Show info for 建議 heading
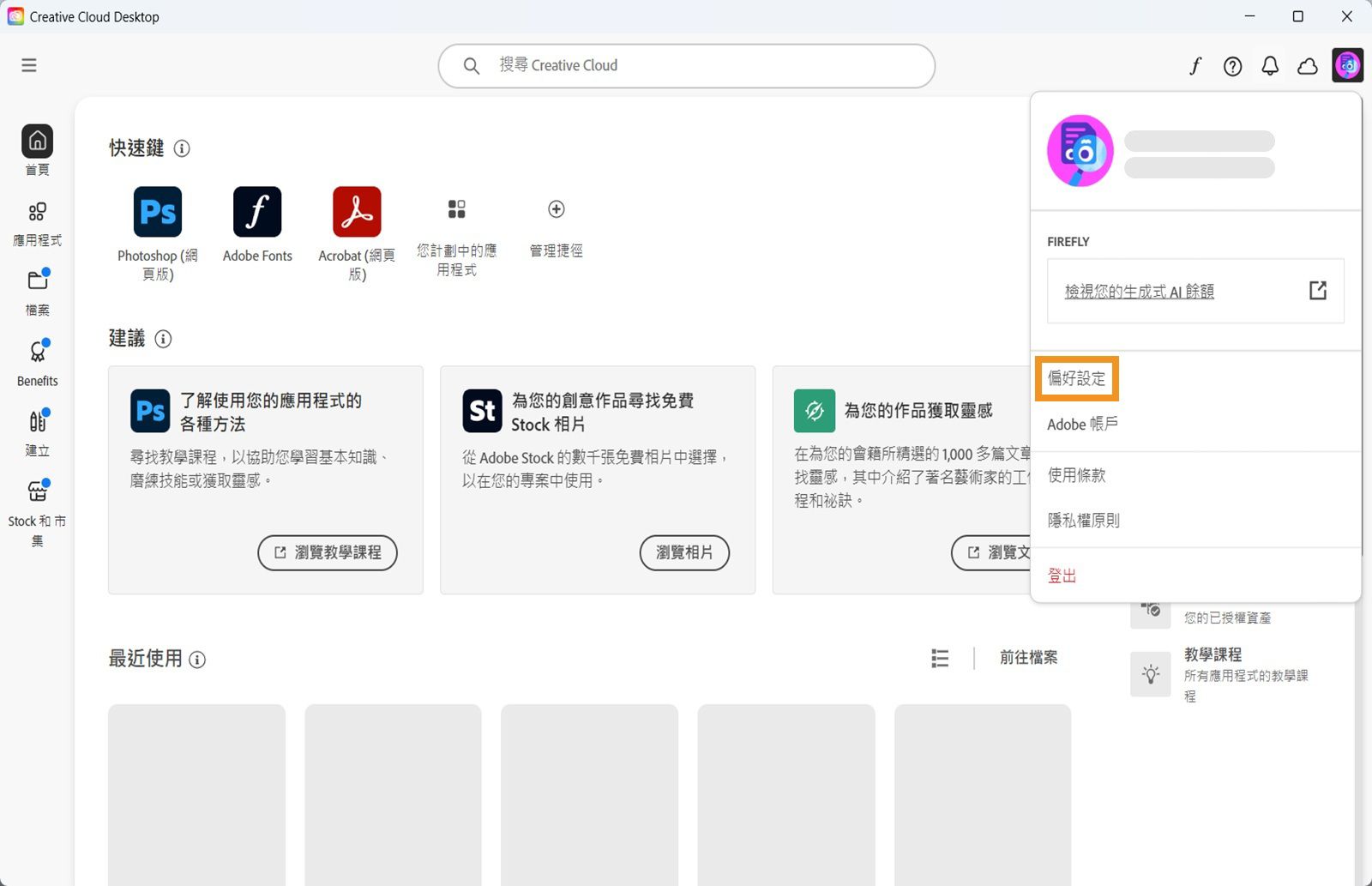The height and width of the screenshot is (886, 1372). pos(163,339)
